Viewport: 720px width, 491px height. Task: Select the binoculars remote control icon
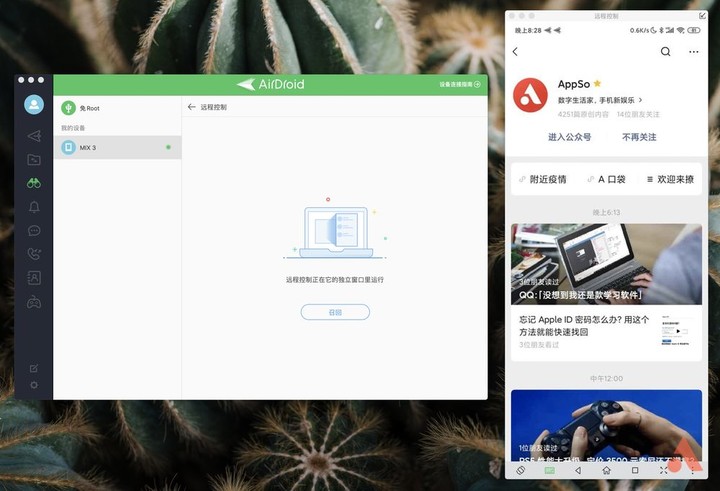[x=34, y=183]
